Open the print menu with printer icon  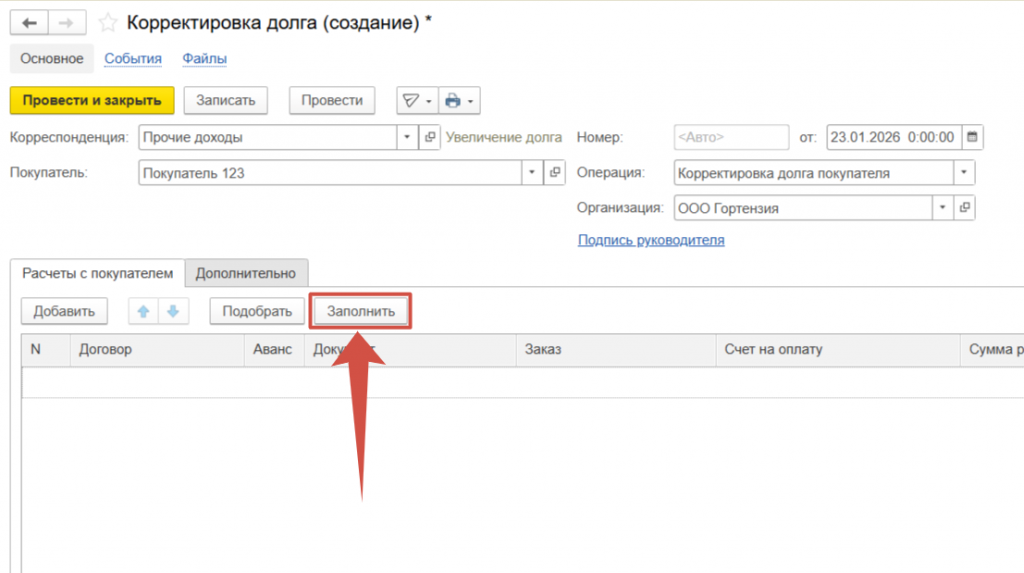point(460,101)
